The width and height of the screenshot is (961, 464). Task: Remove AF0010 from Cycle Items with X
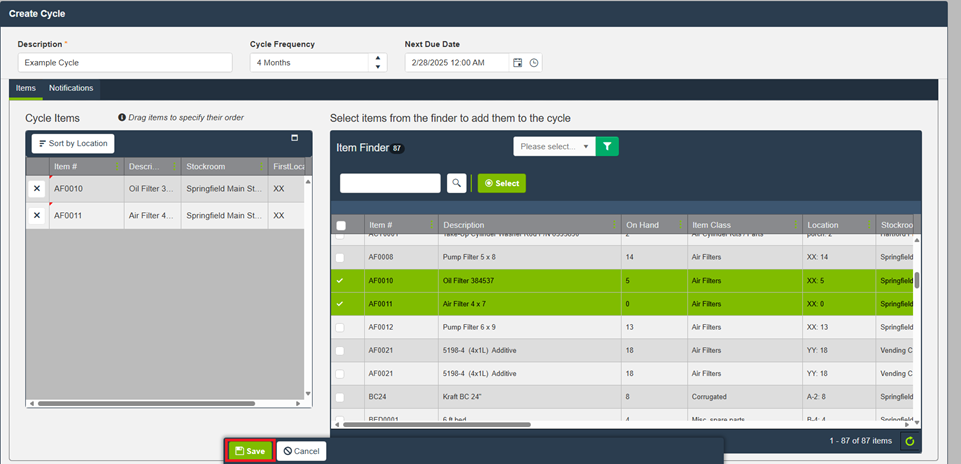37,188
